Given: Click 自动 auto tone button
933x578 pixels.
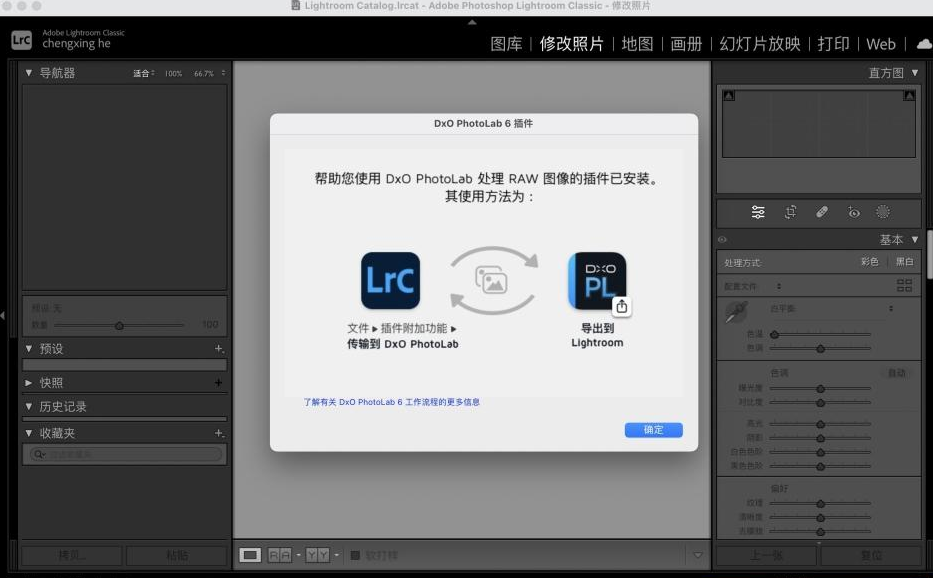Looking at the screenshot, I should pyautogui.click(x=896, y=373).
